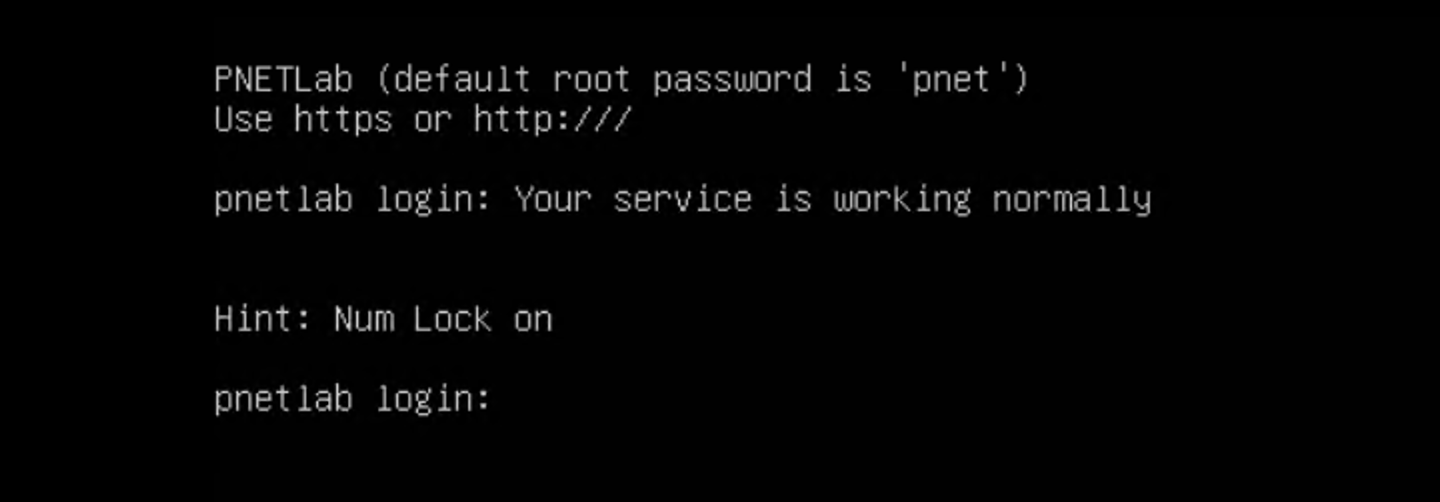Click the word "service"
This screenshot has width=1440, height=502.
tap(682, 200)
